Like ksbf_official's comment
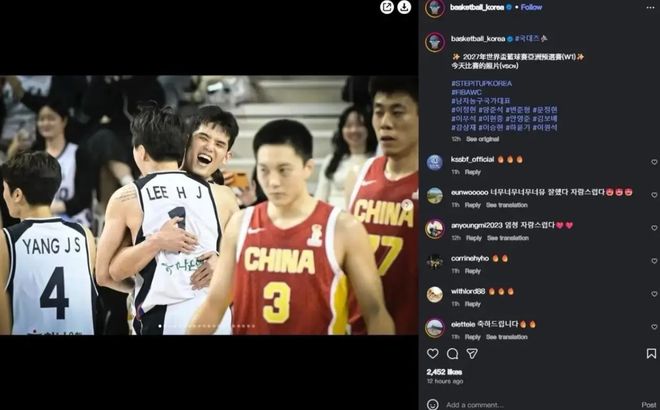The width and height of the screenshot is (660, 410). [654, 162]
